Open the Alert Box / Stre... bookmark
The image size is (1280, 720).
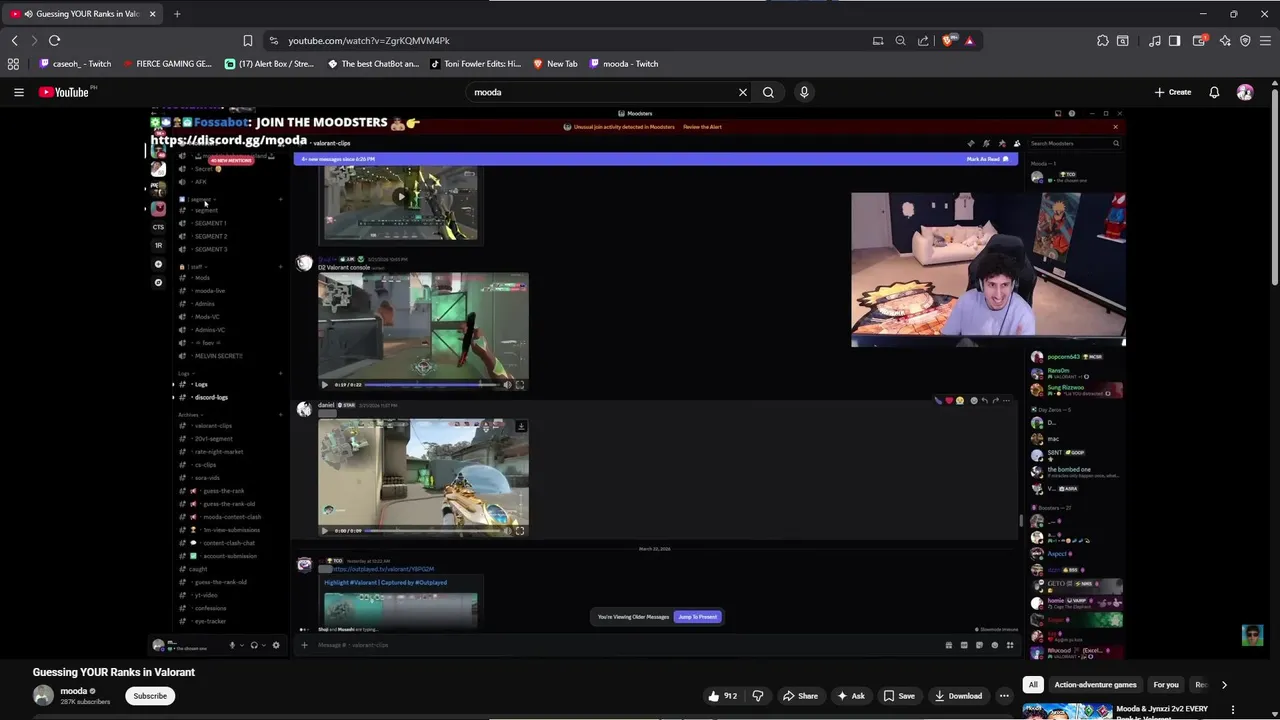tap(270, 64)
